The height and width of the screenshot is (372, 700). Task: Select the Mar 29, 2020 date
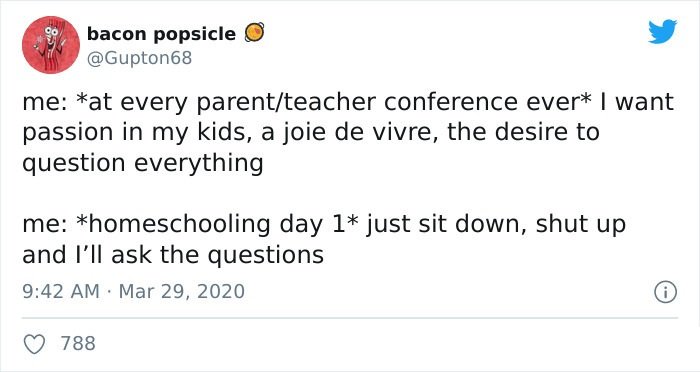[x=182, y=292]
